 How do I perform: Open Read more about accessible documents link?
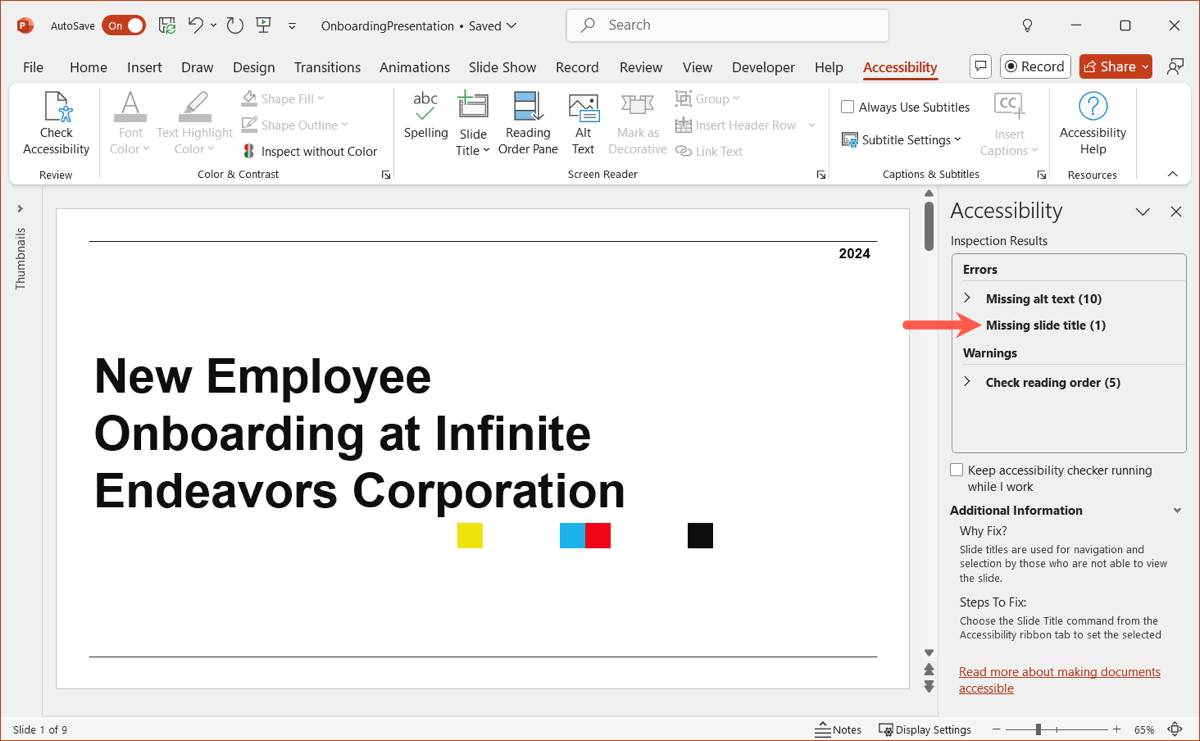[x=1059, y=680]
